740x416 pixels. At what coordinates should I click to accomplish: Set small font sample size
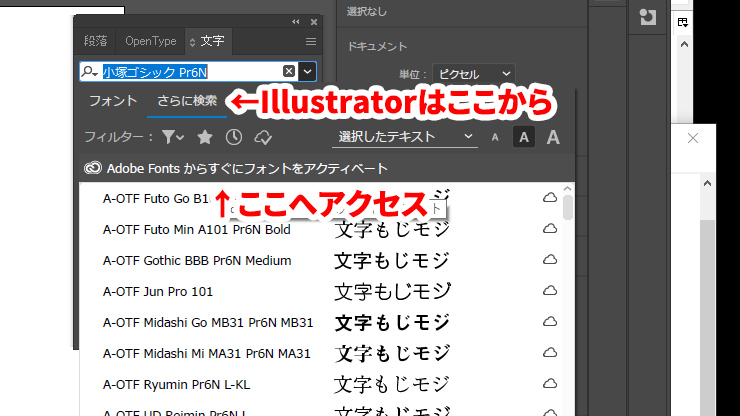(494, 137)
